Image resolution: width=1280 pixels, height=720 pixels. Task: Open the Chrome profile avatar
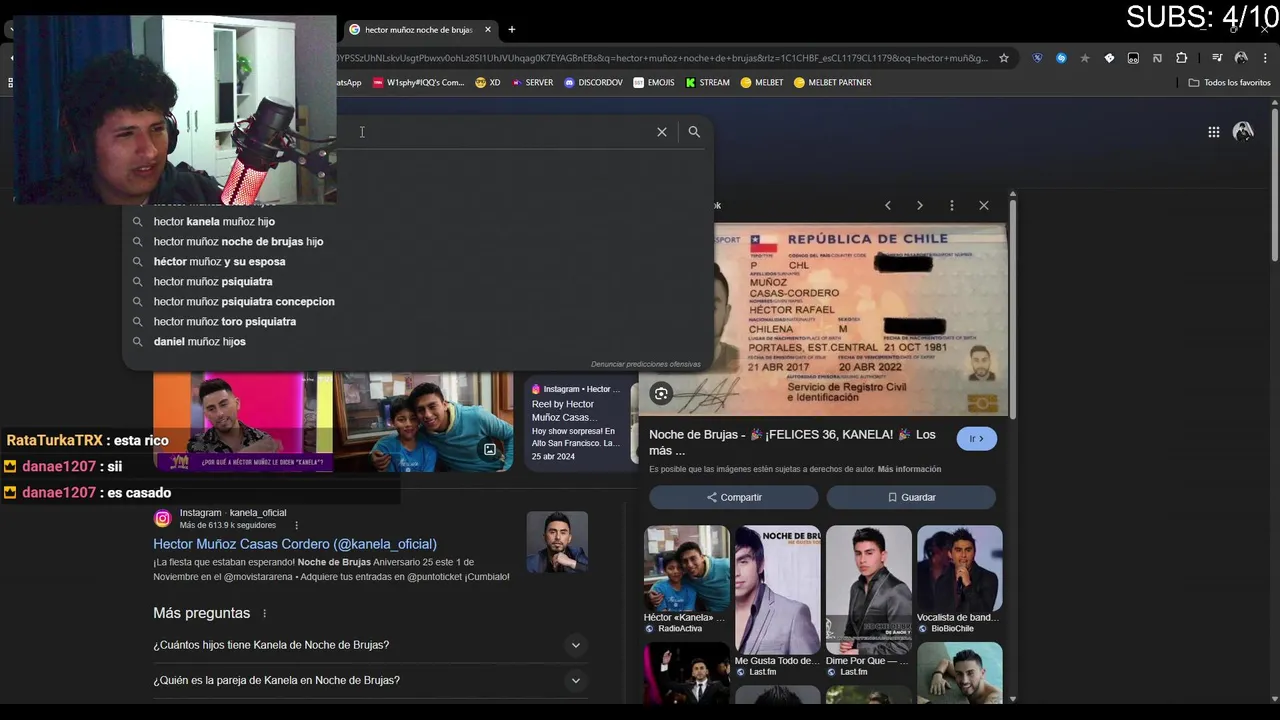tap(1241, 58)
